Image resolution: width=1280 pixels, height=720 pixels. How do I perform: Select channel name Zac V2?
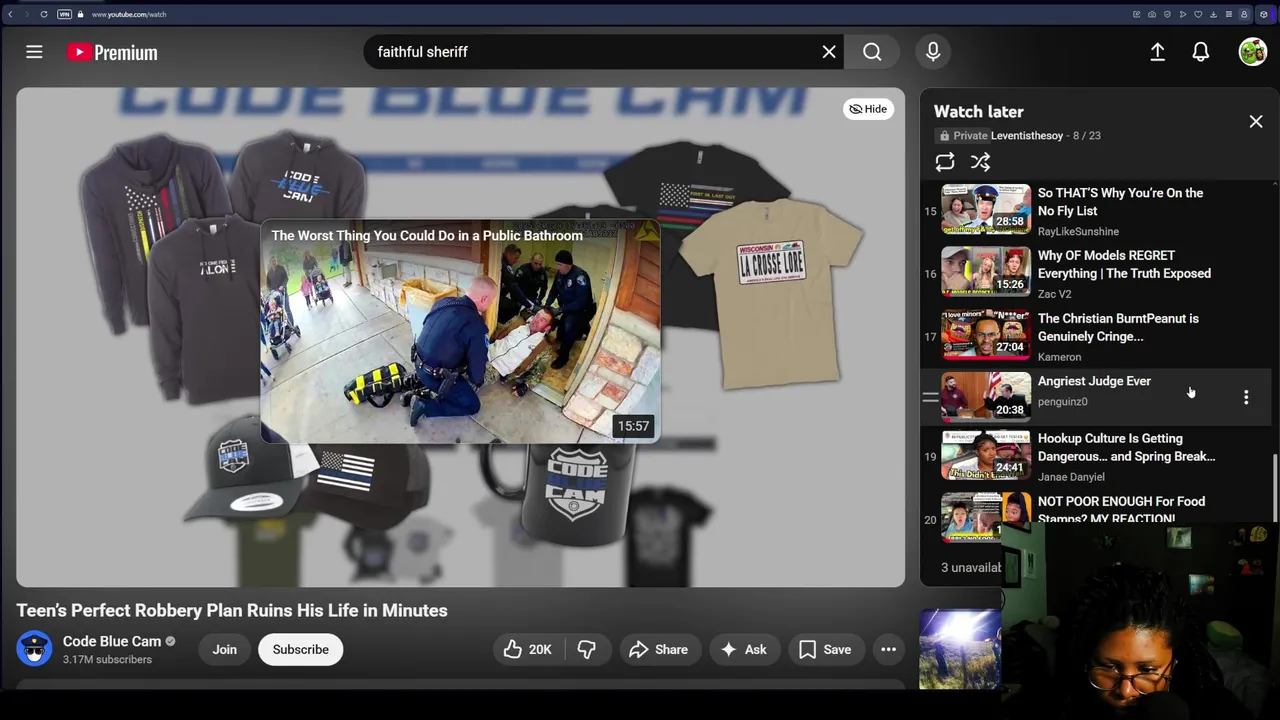pos(1054,294)
